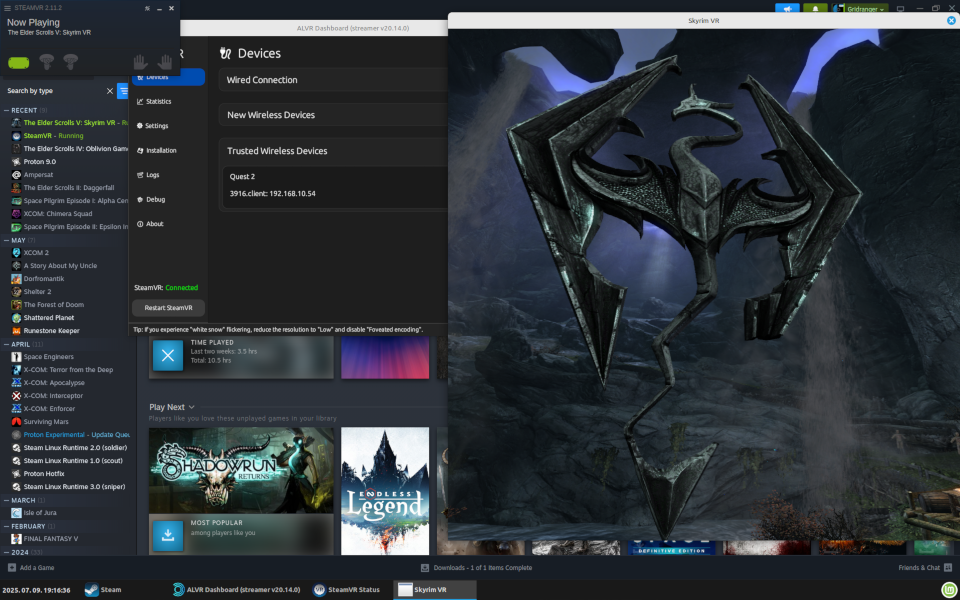Viewport: 960px width, 600px height.
Task: Switch to Skyrim VR in the taskbar
Action: point(434,590)
